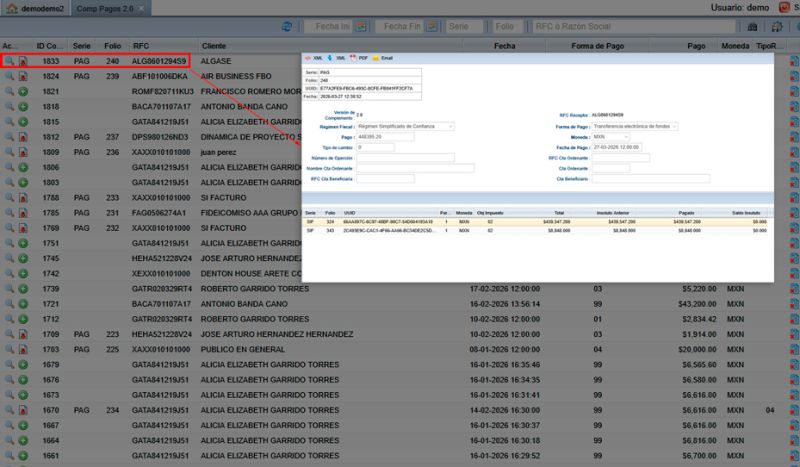800x467 pixels.
Task: Click the green add icon on row 1739
Action: [x=22, y=288]
